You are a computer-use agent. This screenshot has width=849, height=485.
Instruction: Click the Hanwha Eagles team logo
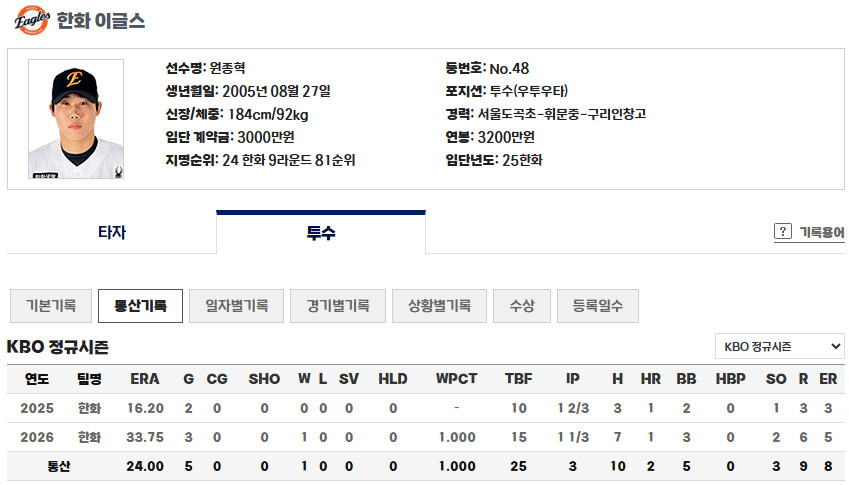pyautogui.click(x=31, y=20)
